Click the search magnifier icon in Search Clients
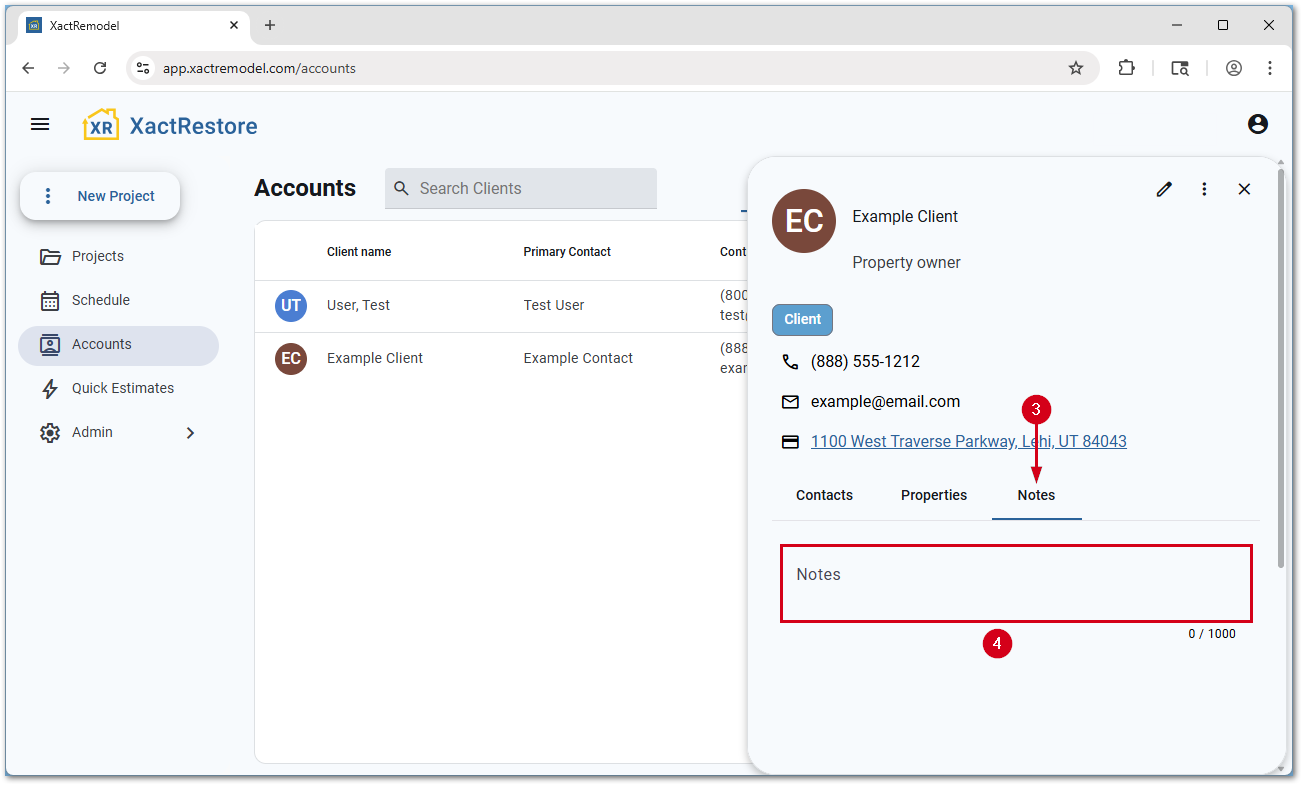 click(x=402, y=188)
